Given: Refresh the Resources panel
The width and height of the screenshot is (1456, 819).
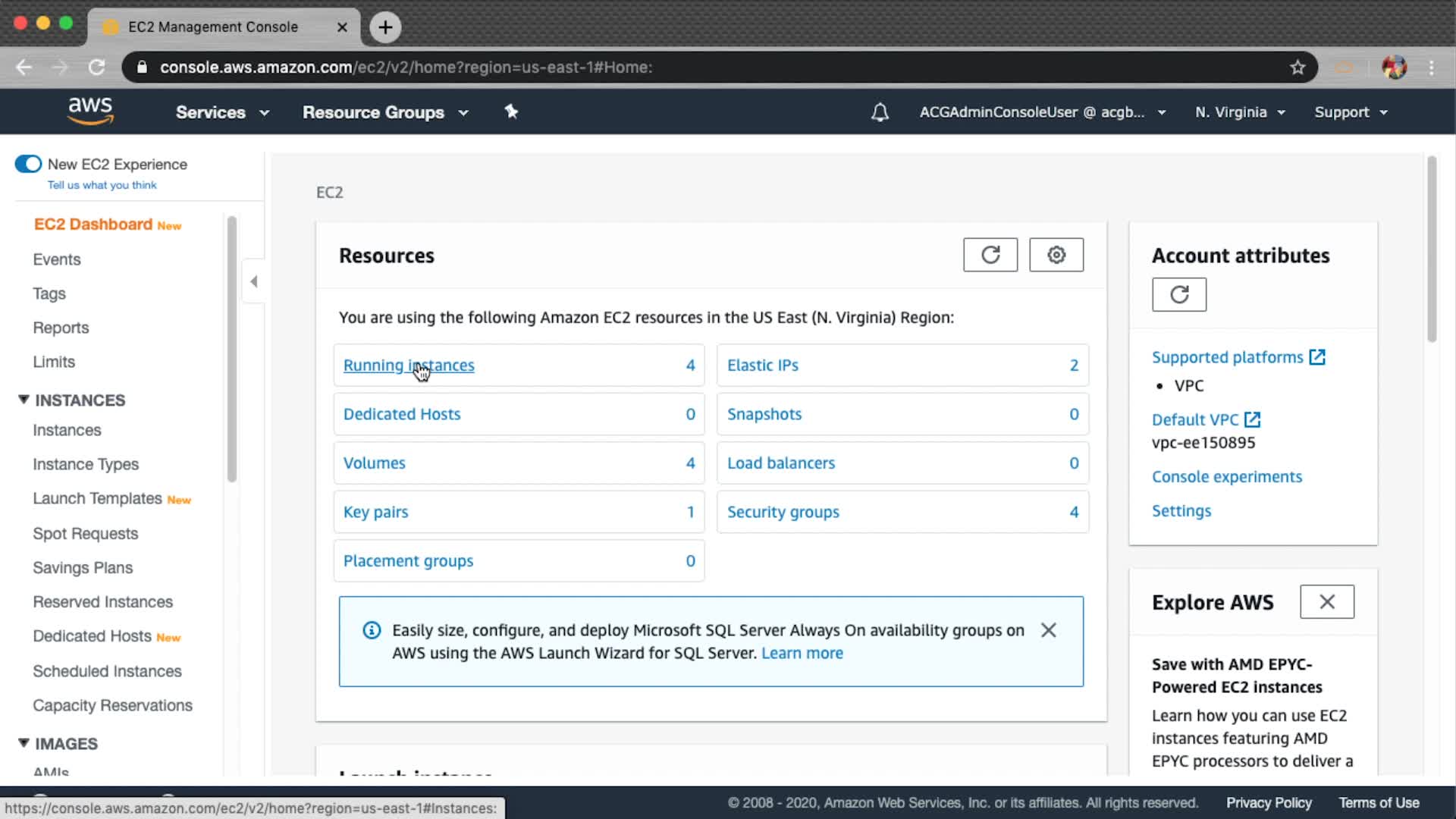Looking at the screenshot, I should (x=990, y=255).
